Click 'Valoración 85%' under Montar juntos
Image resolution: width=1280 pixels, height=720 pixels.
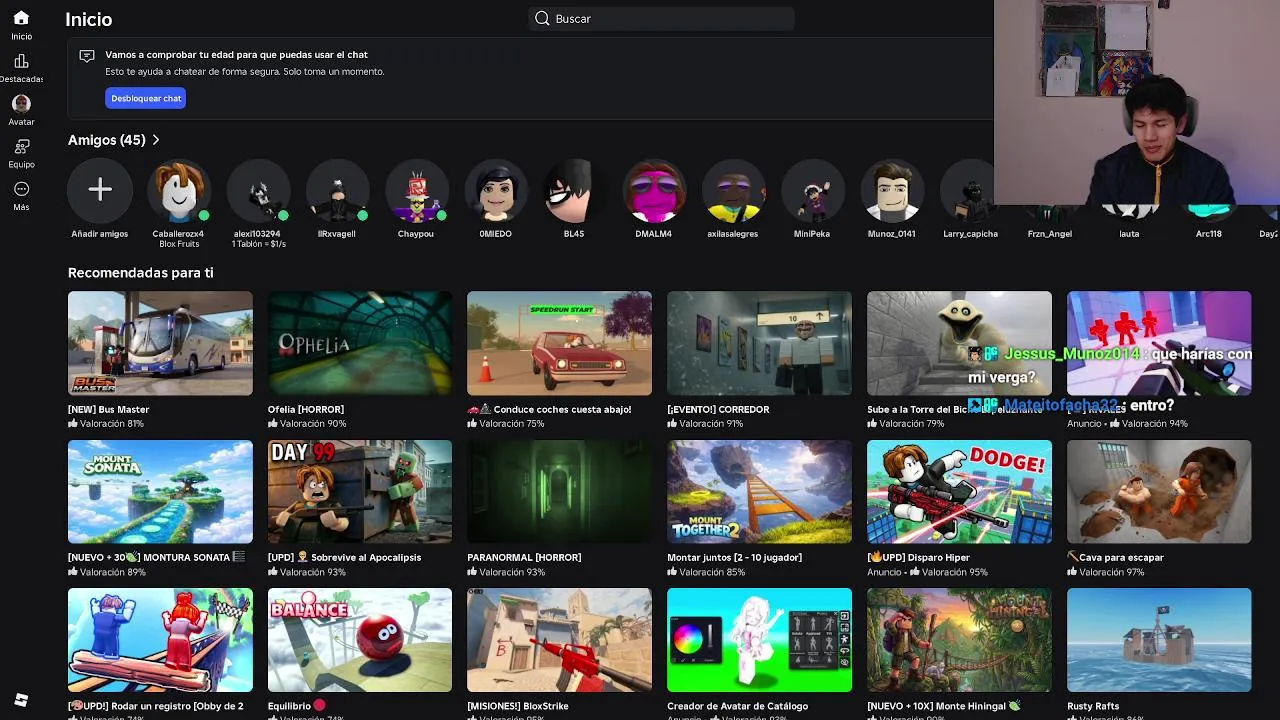coord(712,572)
